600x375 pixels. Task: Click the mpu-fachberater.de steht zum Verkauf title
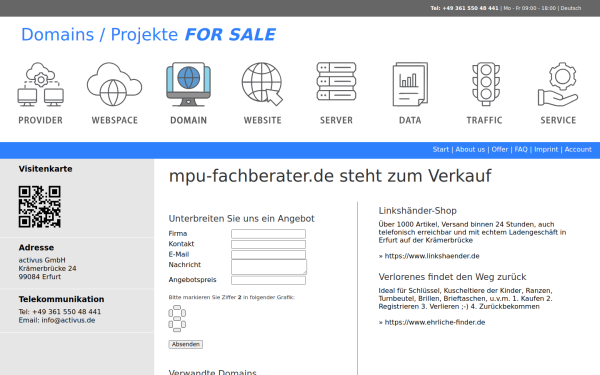click(x=330, y=176)
